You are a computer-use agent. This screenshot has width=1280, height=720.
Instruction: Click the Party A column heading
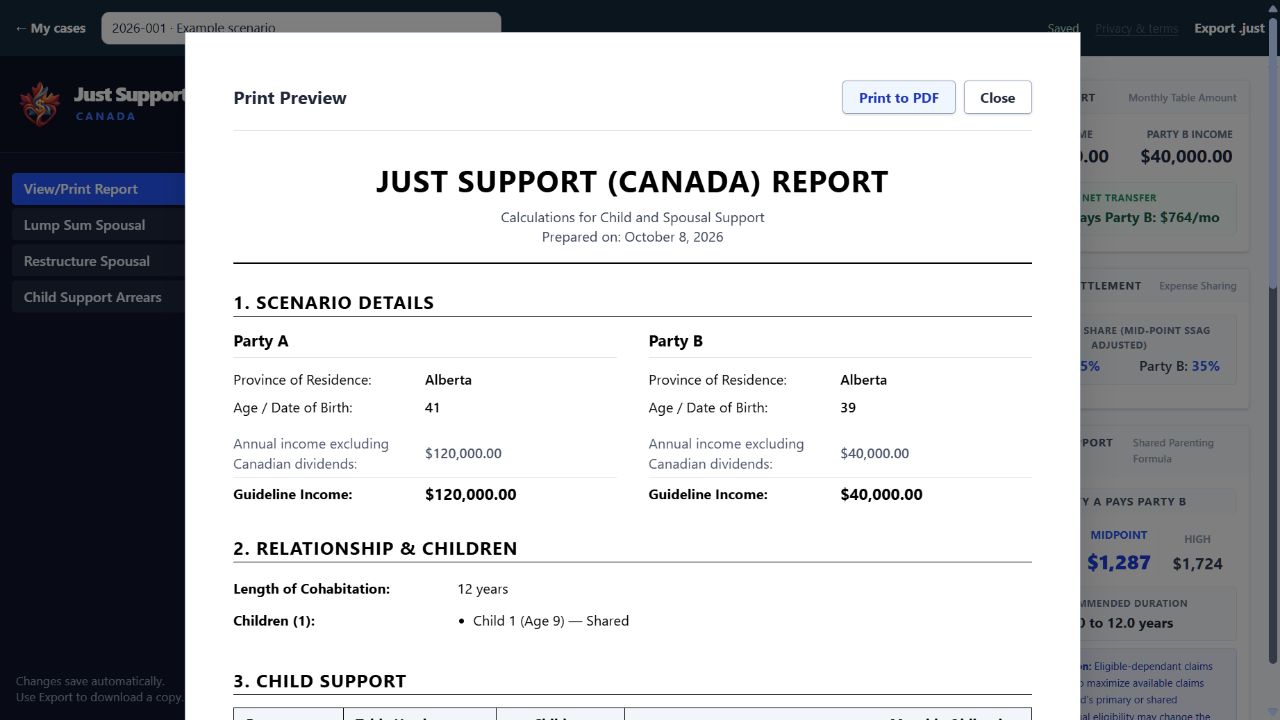(261, 341)
